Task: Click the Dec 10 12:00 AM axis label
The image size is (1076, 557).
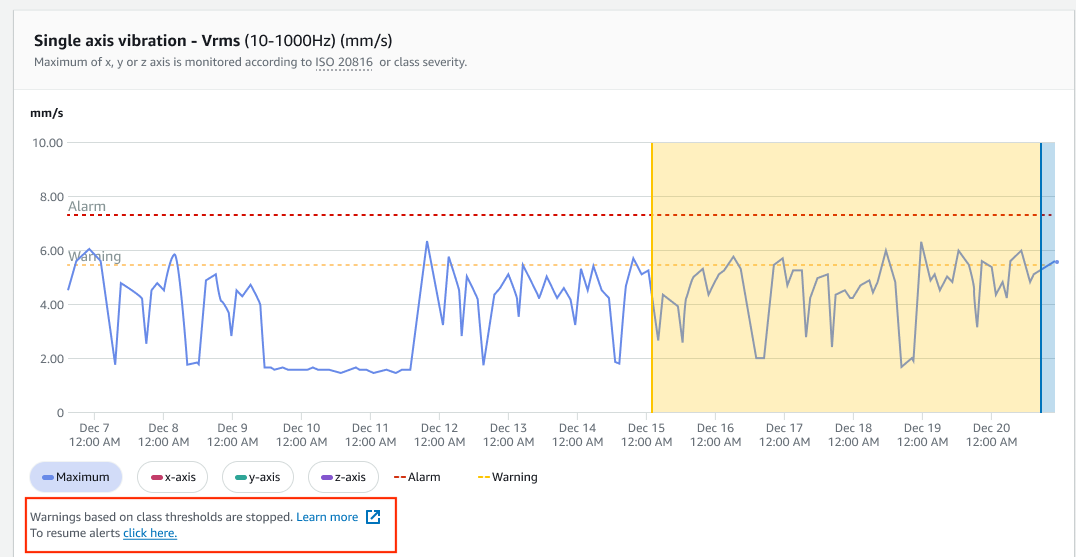Action: (301, 434)
